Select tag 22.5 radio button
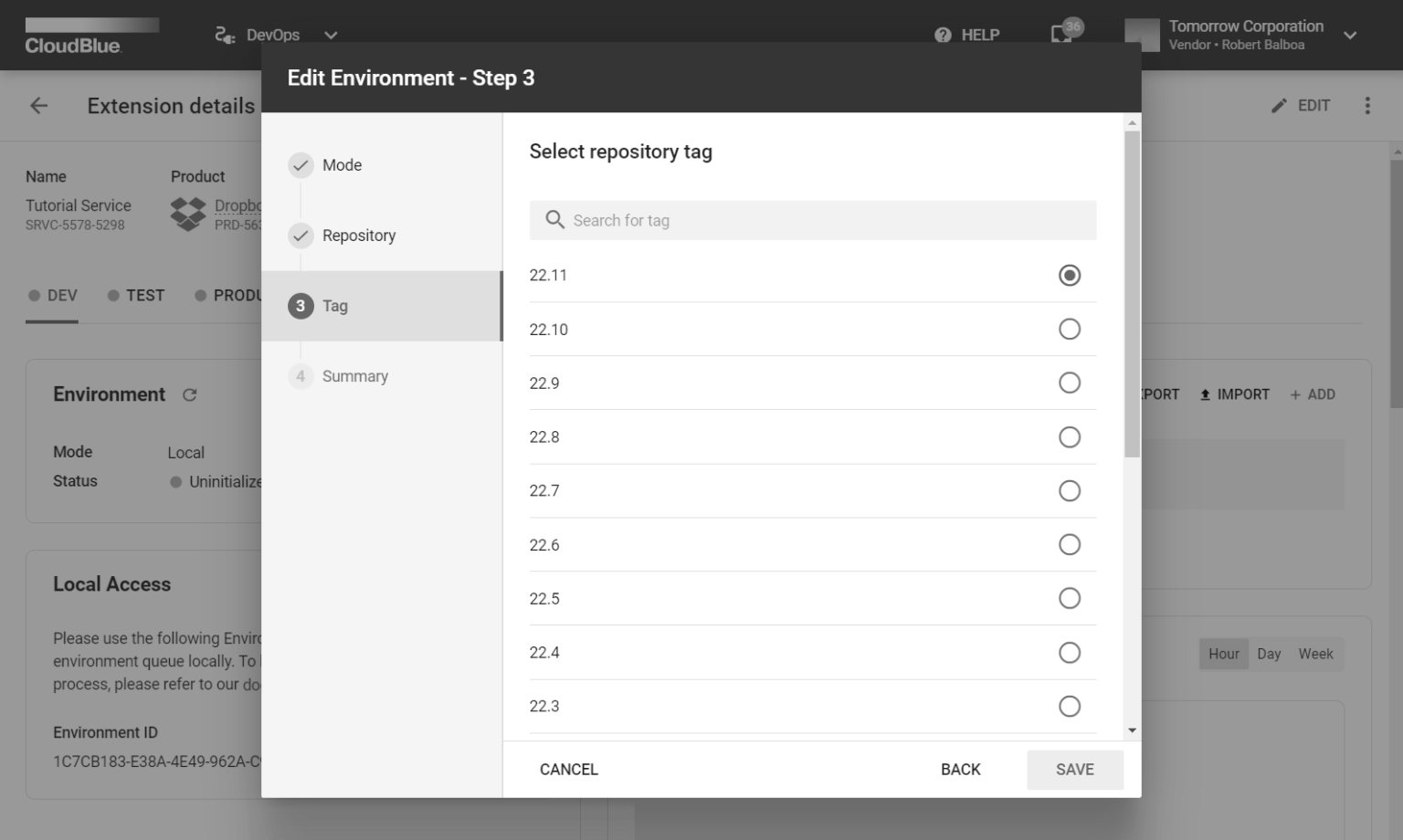The image size is (1403, 840). click(x=1069, y=598)
